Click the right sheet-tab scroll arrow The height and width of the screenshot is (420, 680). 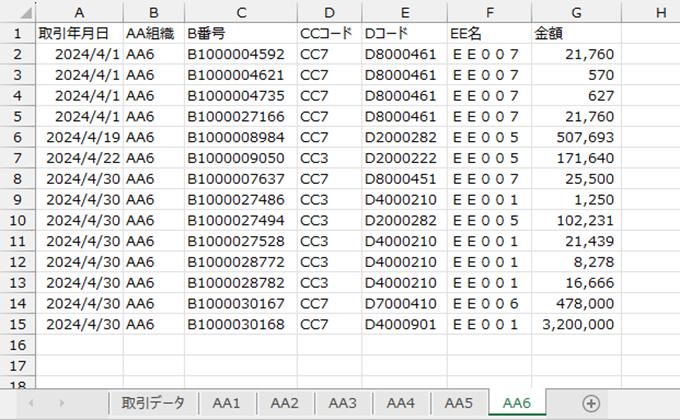coord(63,403)
